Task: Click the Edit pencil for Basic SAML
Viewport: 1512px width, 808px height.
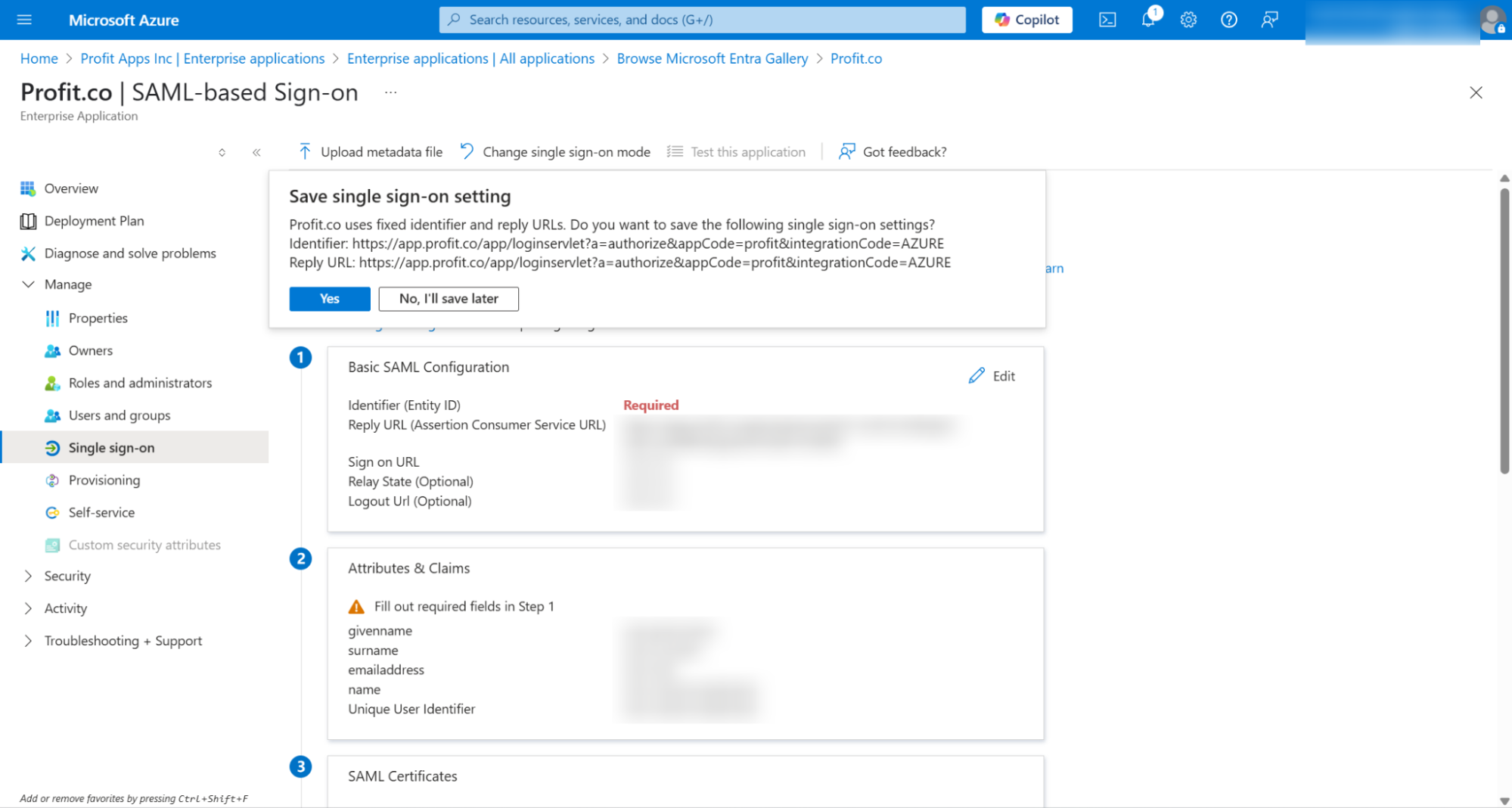Action: point(992,376)
